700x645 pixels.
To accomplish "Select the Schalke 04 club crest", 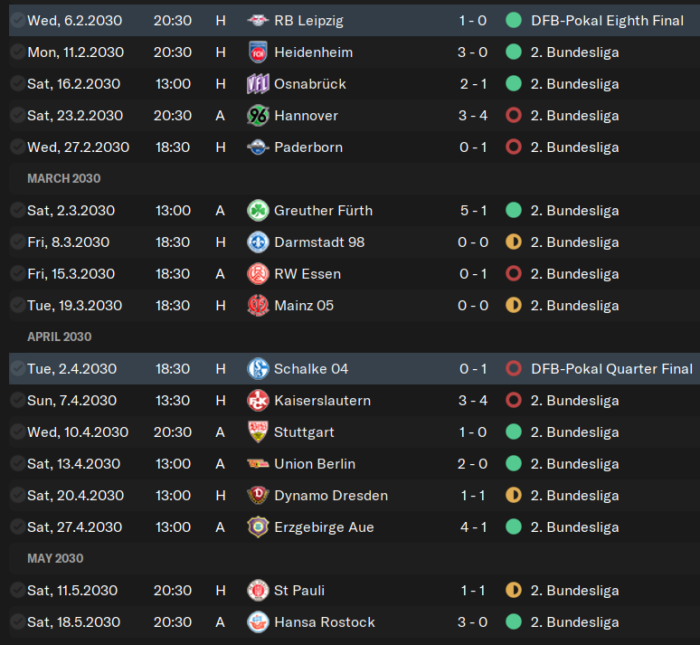I will point(258,369).
